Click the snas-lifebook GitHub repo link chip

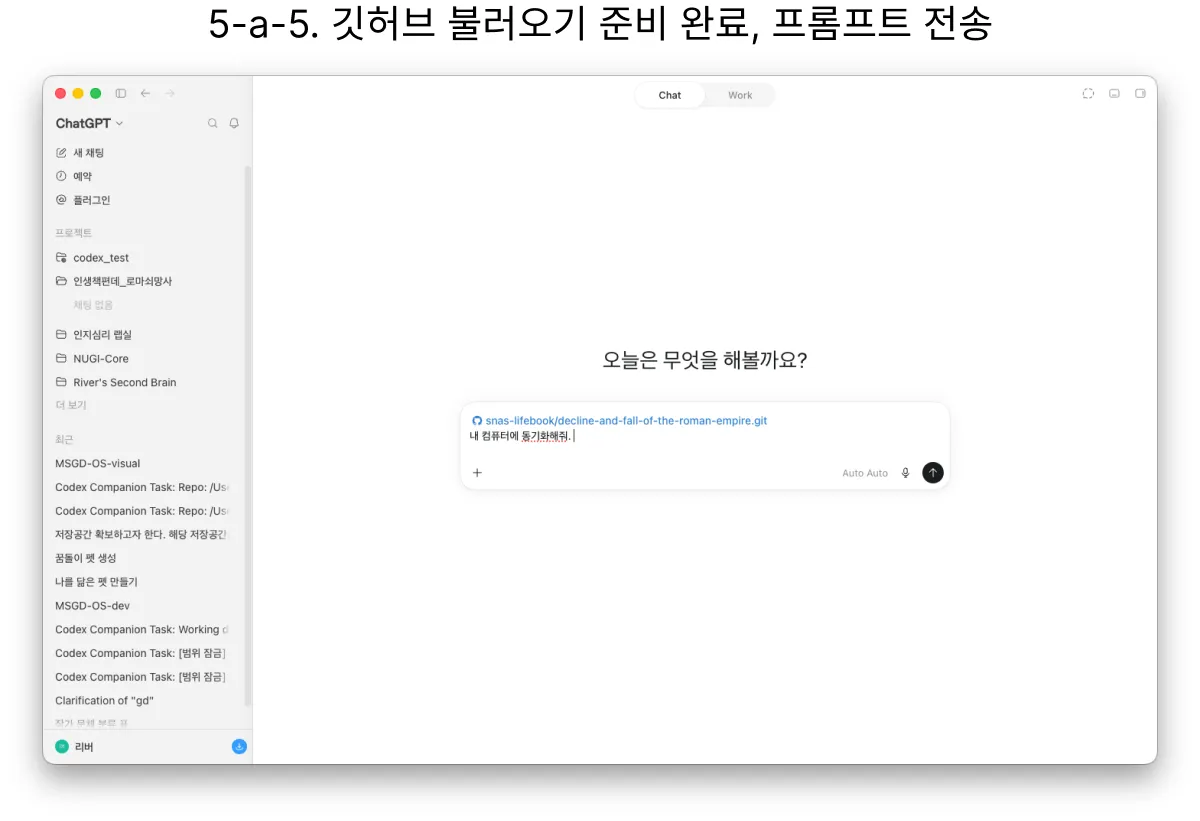(619, 421)
